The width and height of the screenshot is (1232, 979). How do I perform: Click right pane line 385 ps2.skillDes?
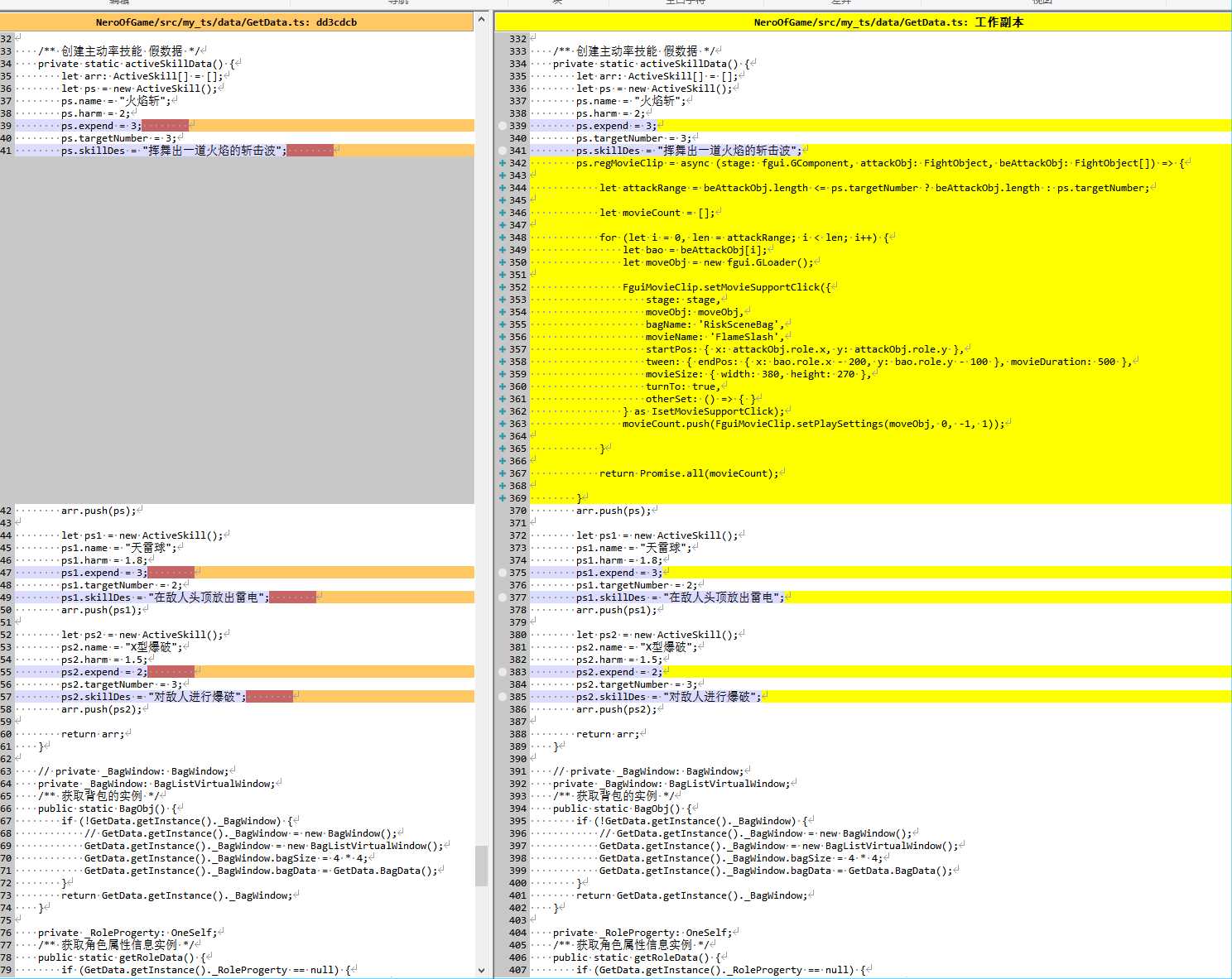[x=881, y=697]
